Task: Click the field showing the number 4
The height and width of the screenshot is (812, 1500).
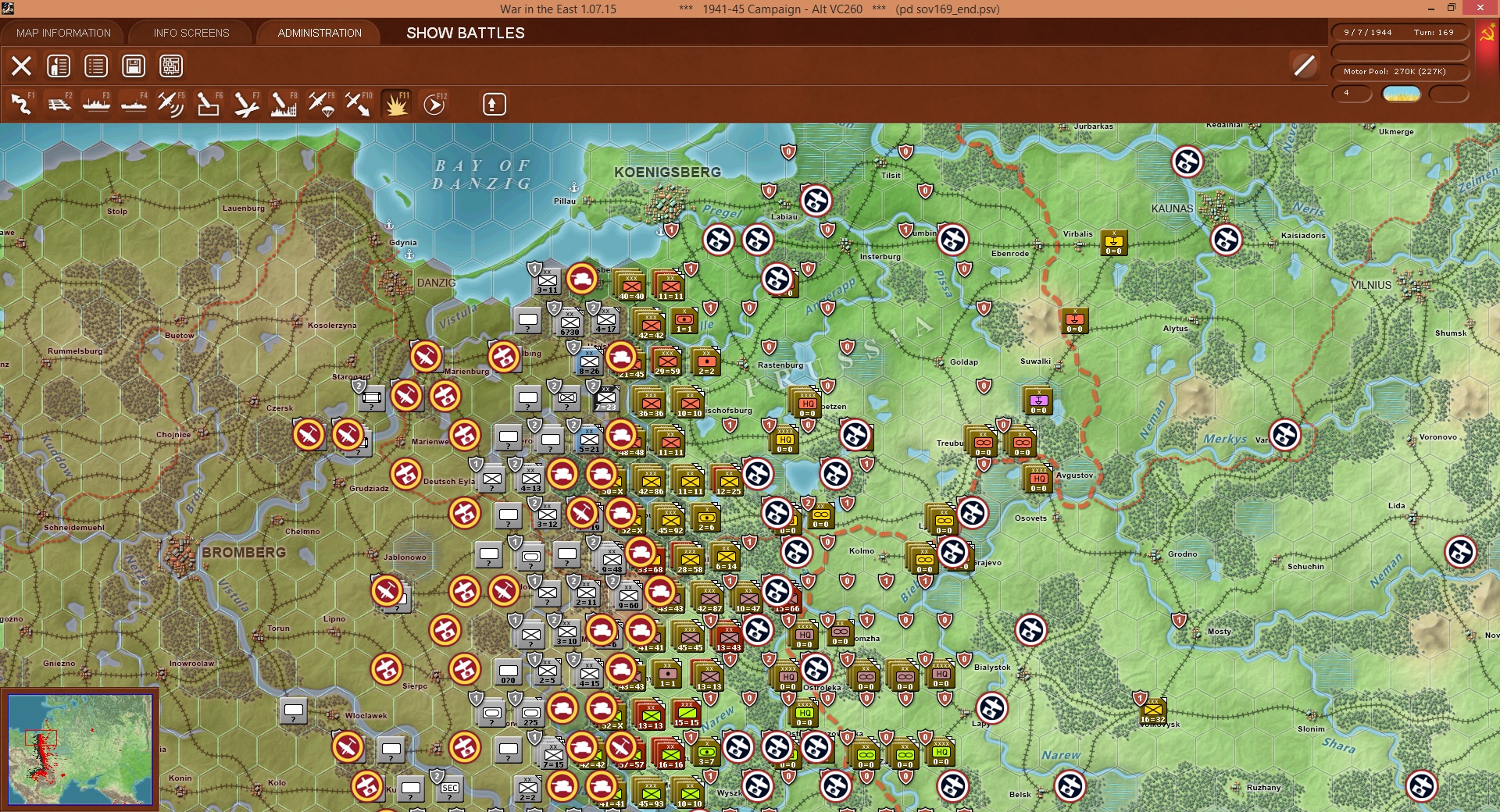Action: pos(1352,94)
